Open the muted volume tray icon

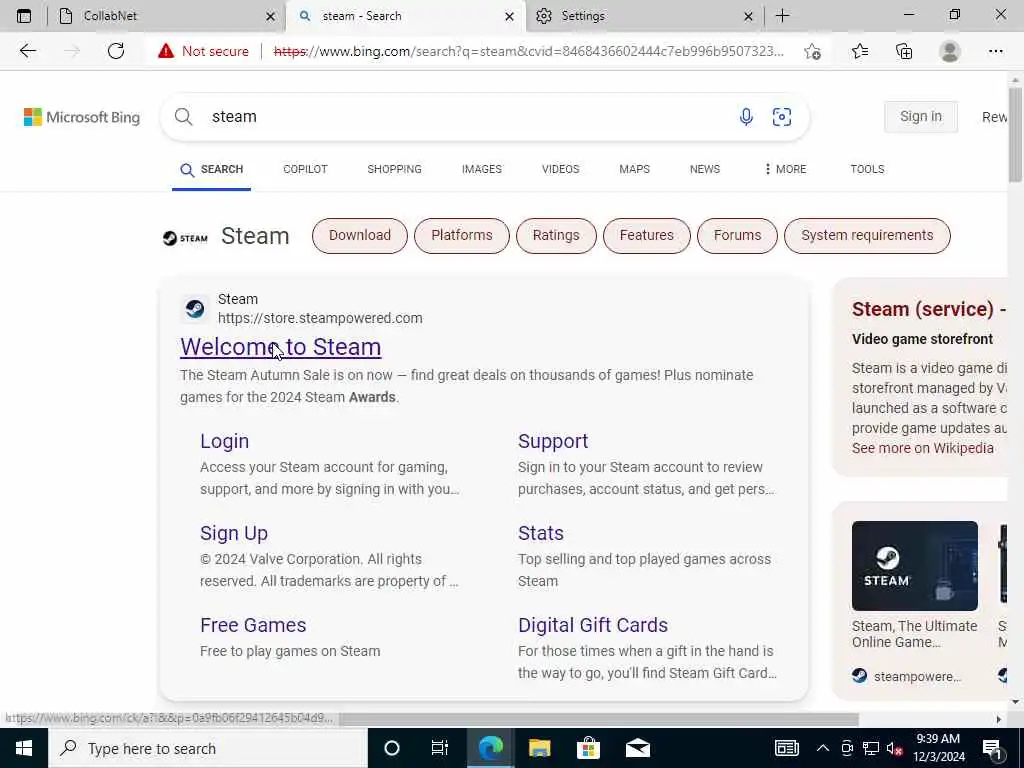895,748
